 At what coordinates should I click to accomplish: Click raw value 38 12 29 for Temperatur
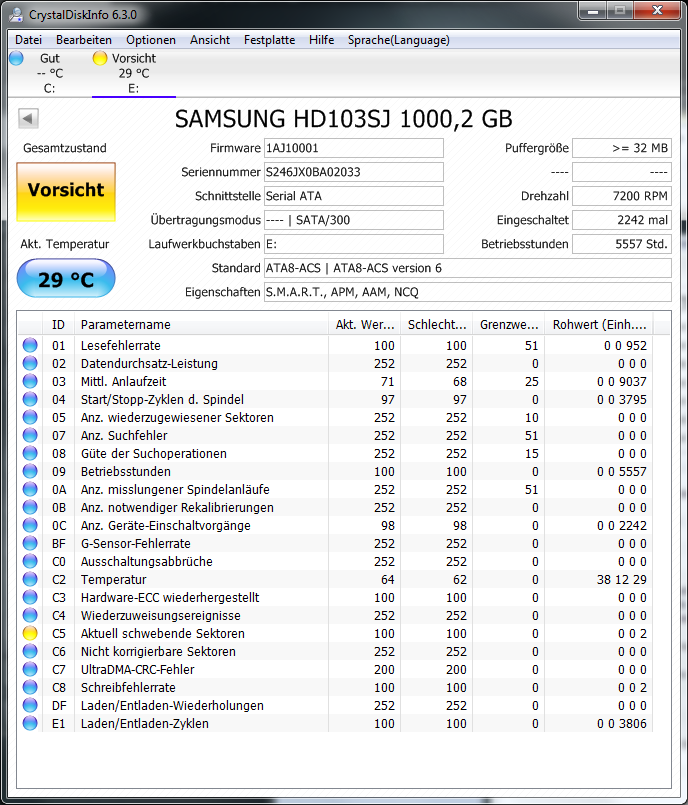coord(621,580)
